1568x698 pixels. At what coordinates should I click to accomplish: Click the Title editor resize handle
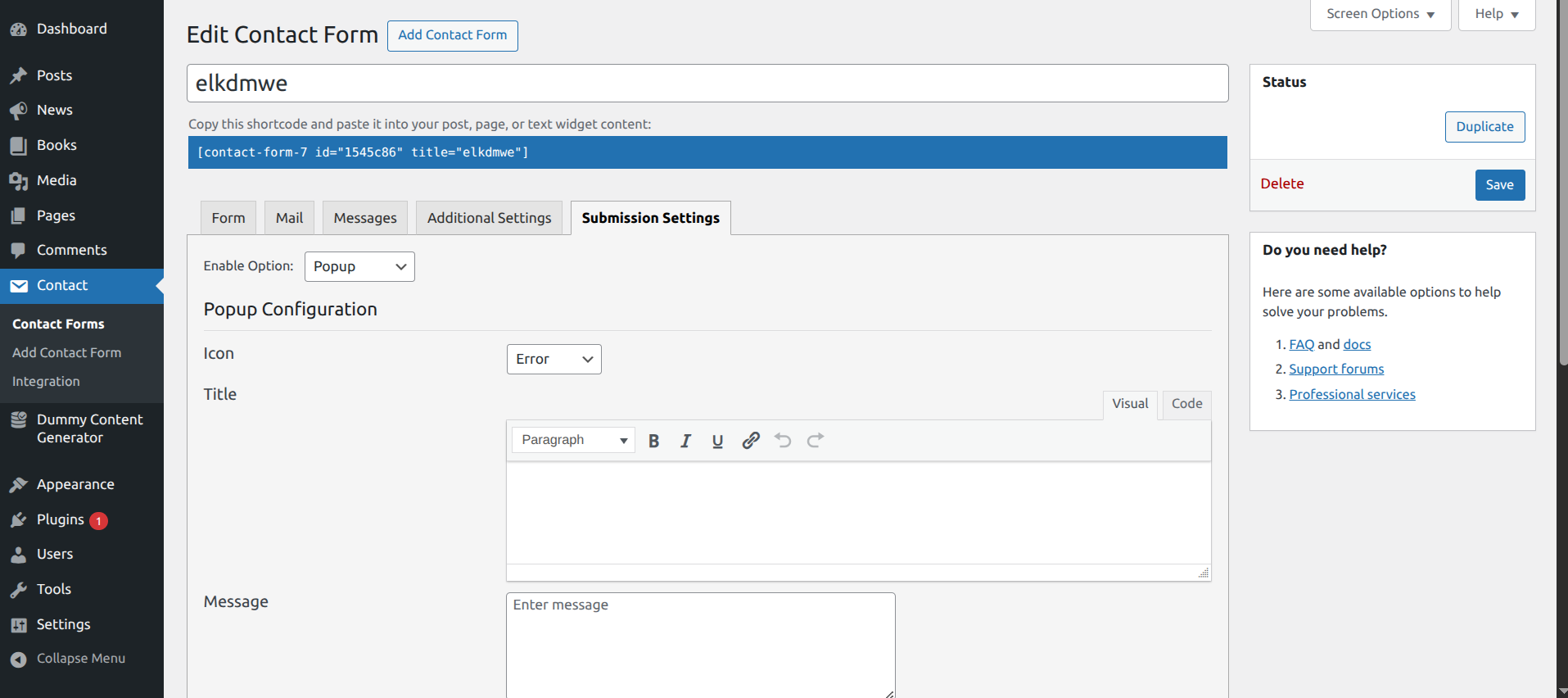[x=1203, y=573]
